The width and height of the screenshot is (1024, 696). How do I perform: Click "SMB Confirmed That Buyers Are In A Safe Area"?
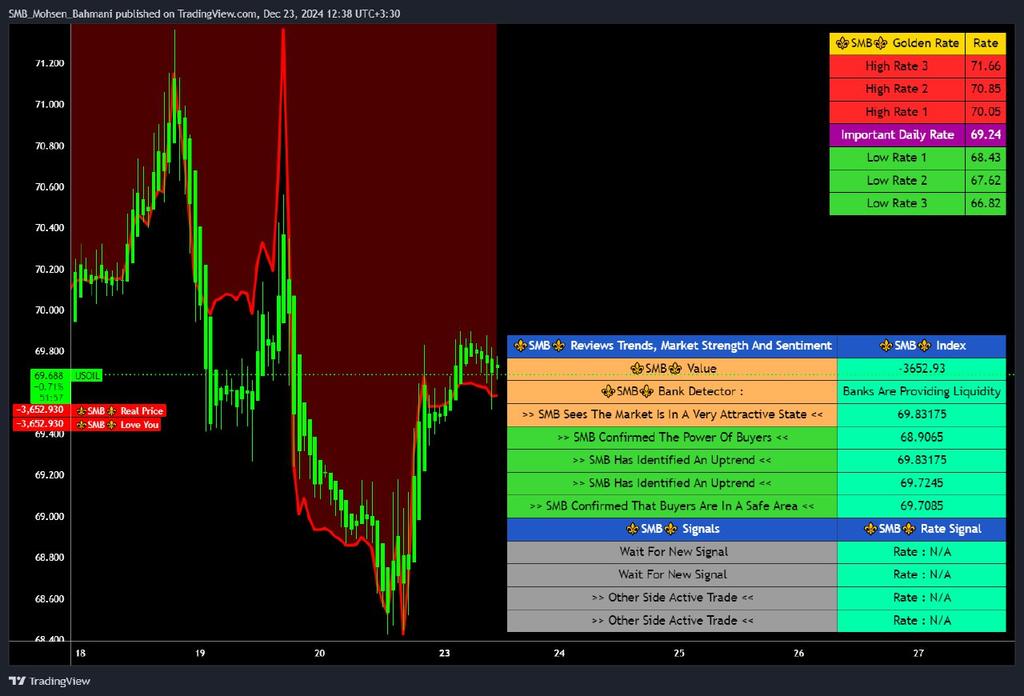[672, 506]
